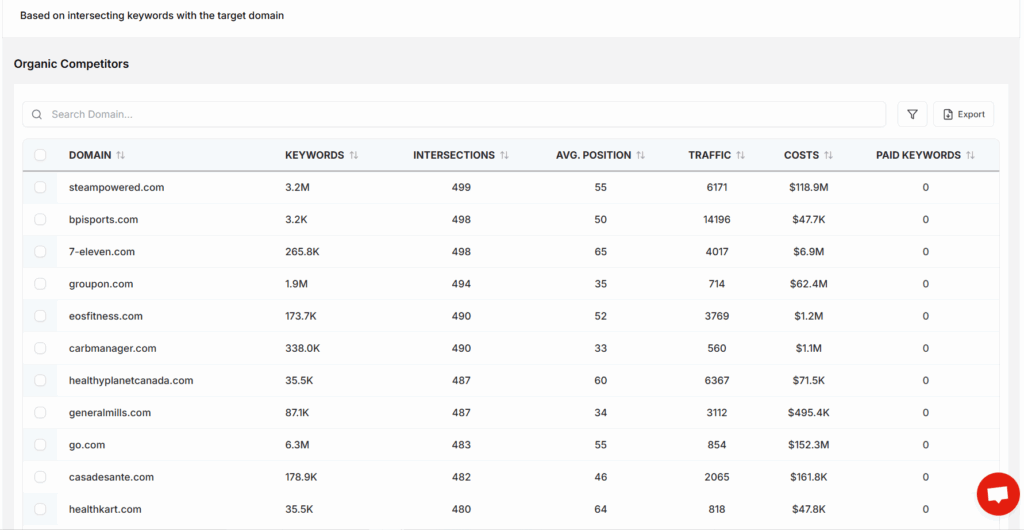Click the search magnifier icon

click(37, 114)
